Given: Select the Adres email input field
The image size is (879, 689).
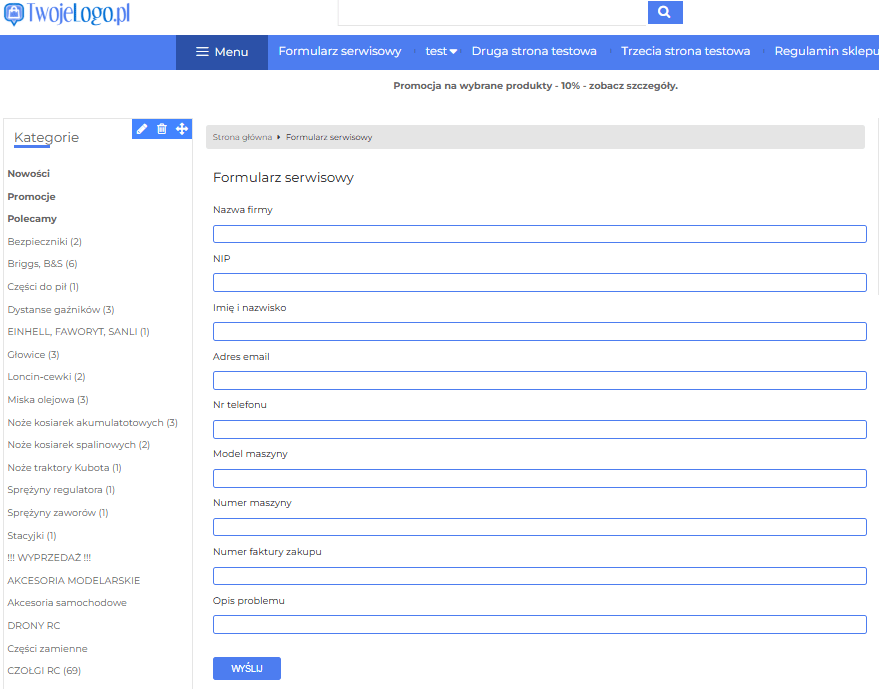Looking at the screenshot, I should pyautogui.click(x=539, y=380).
